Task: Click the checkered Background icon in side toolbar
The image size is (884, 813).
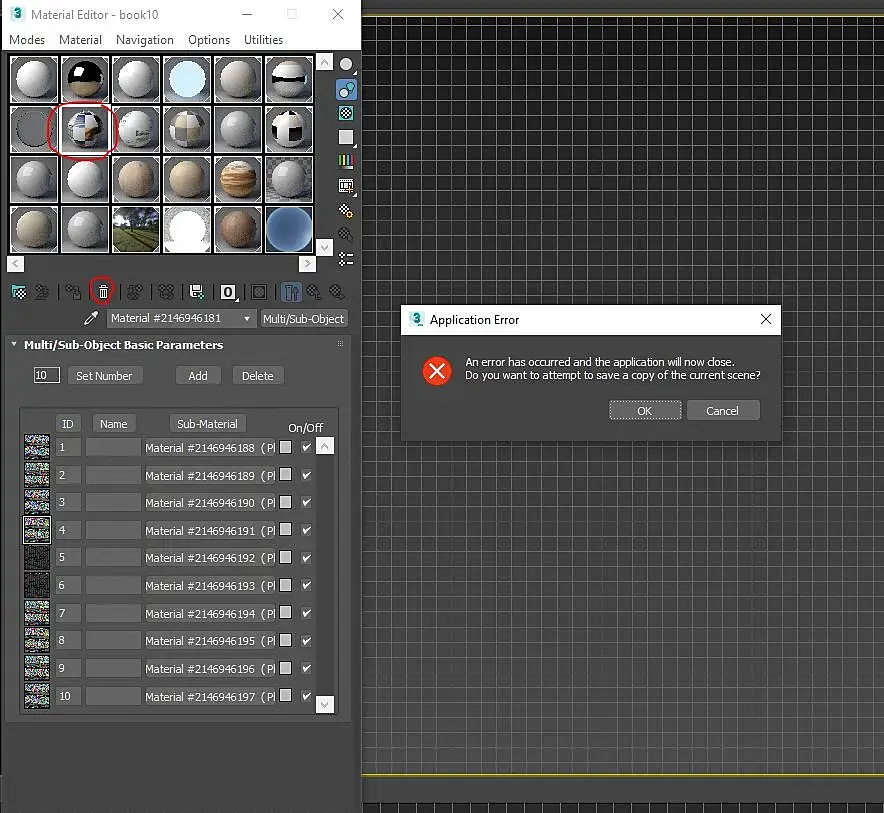Action: coord(346,113)
